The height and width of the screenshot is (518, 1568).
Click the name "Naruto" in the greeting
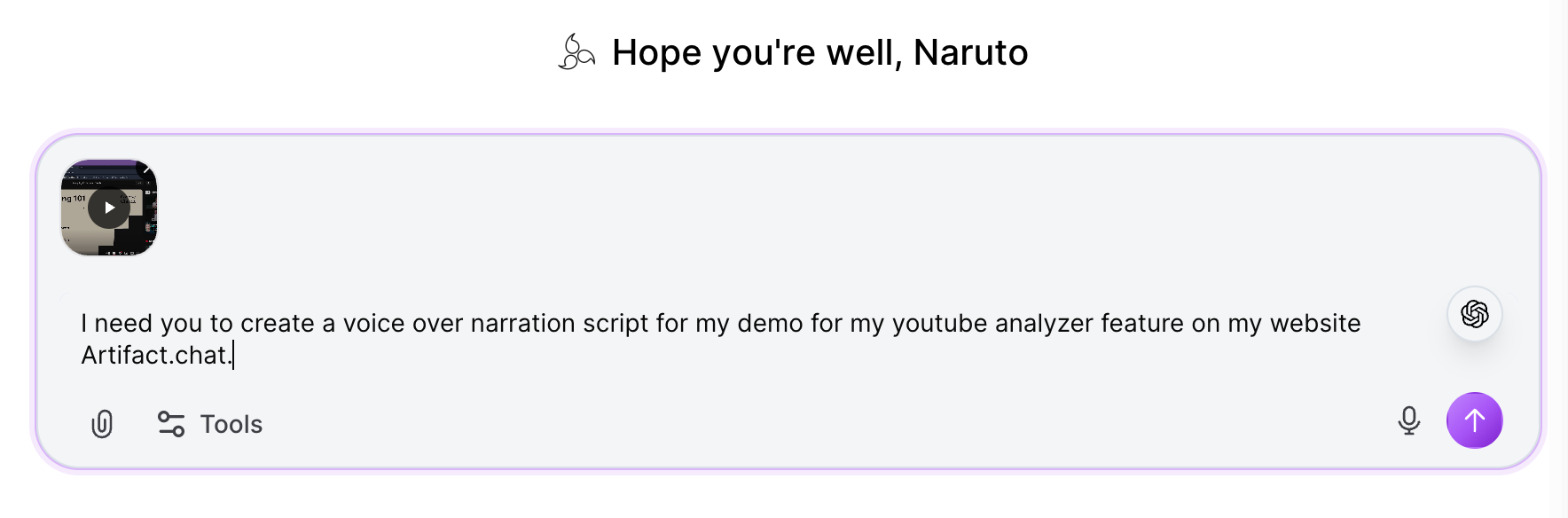(x=970, y=52)
